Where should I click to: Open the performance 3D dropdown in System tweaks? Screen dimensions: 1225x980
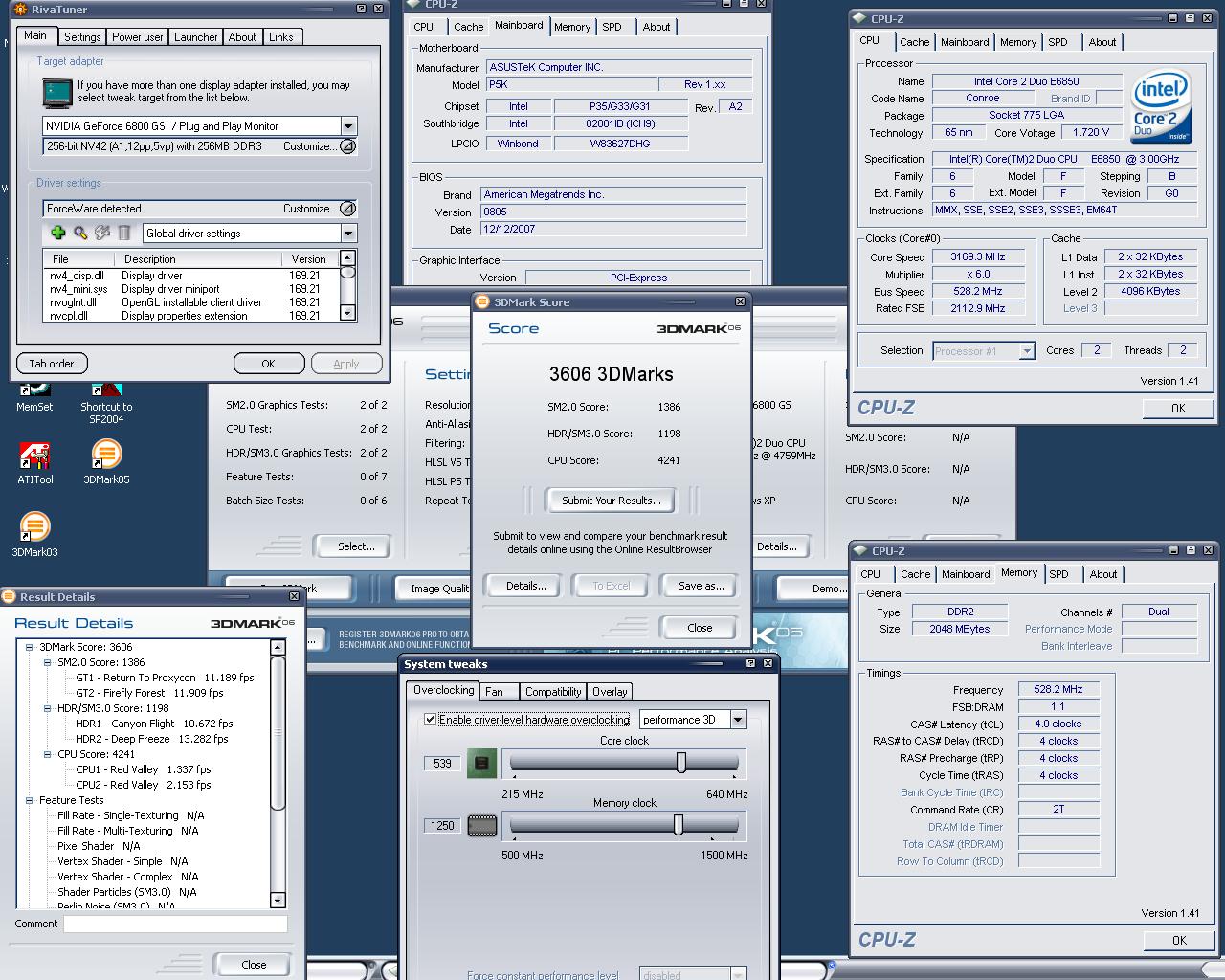[x=738, y=720]
